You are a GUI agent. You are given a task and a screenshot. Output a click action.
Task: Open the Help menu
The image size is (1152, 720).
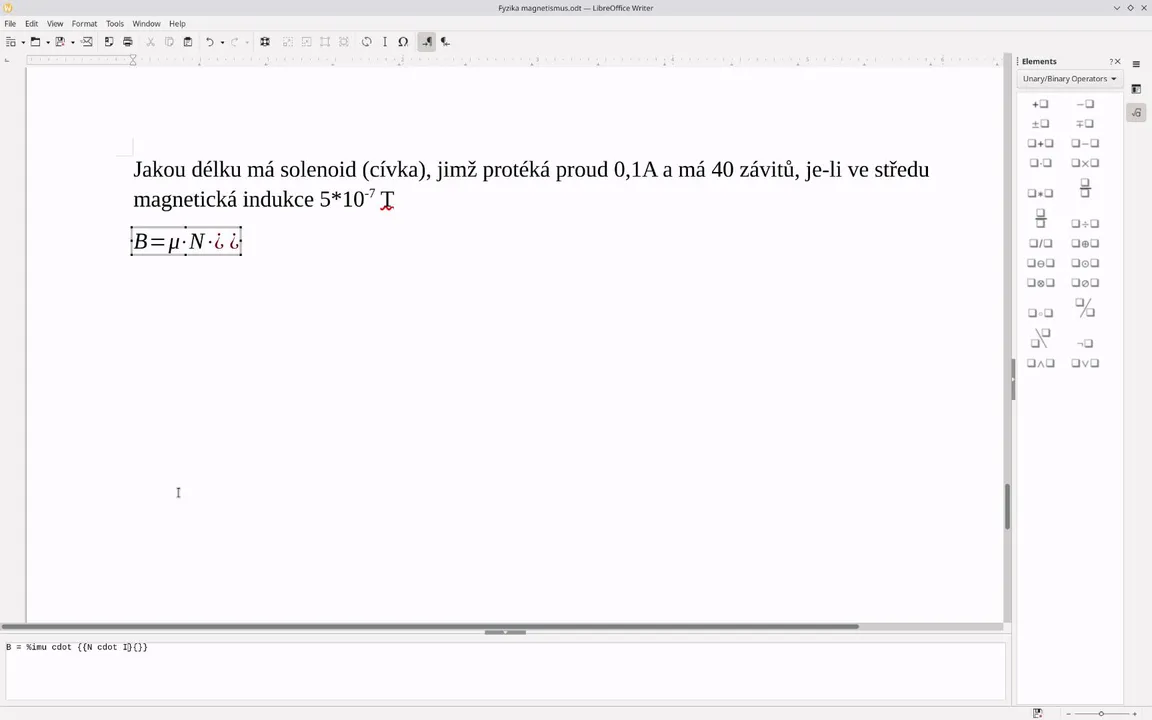(177, 24)
